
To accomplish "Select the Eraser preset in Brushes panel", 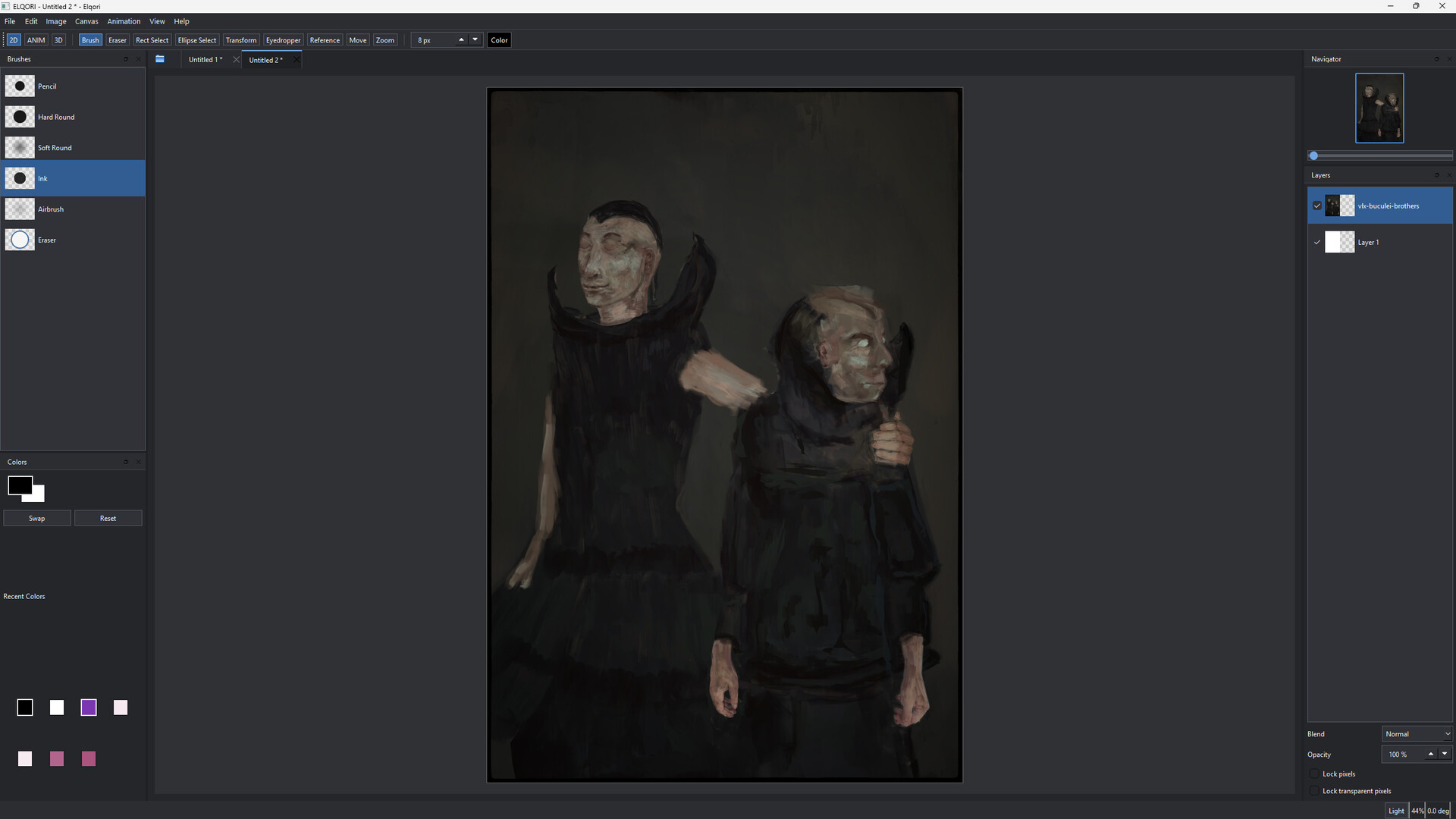I will [73, 240].
